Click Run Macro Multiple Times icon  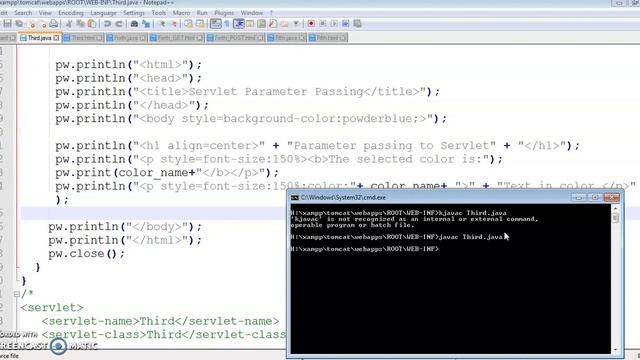pyautogui.click(x=345, y=24)
